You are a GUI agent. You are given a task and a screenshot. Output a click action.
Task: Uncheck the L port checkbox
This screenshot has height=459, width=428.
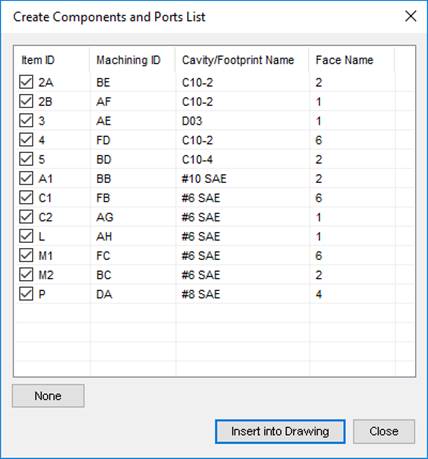pos(26,236)
